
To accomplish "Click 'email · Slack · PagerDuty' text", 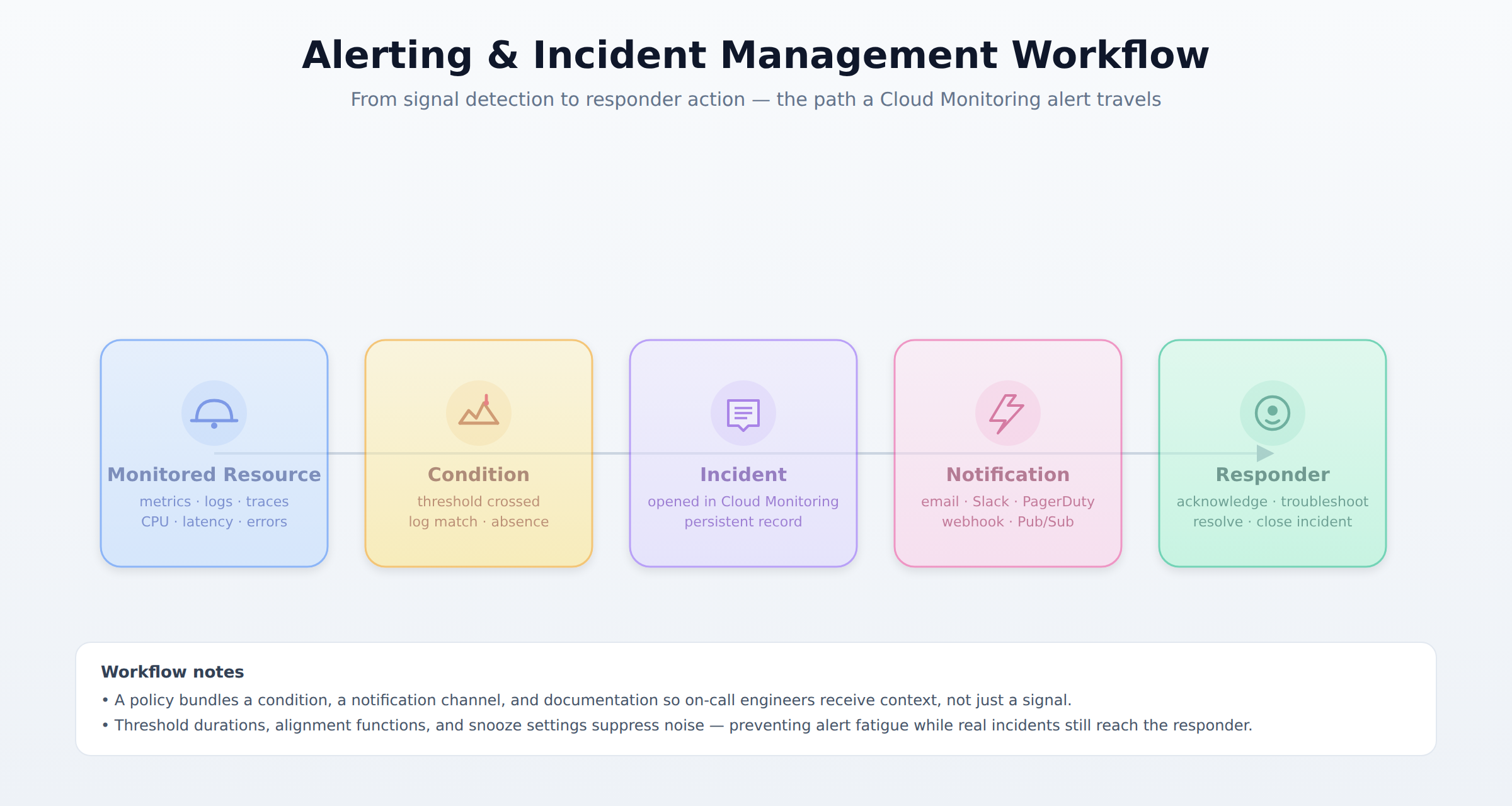I will pyautogui.click(x=1008, y=502).
